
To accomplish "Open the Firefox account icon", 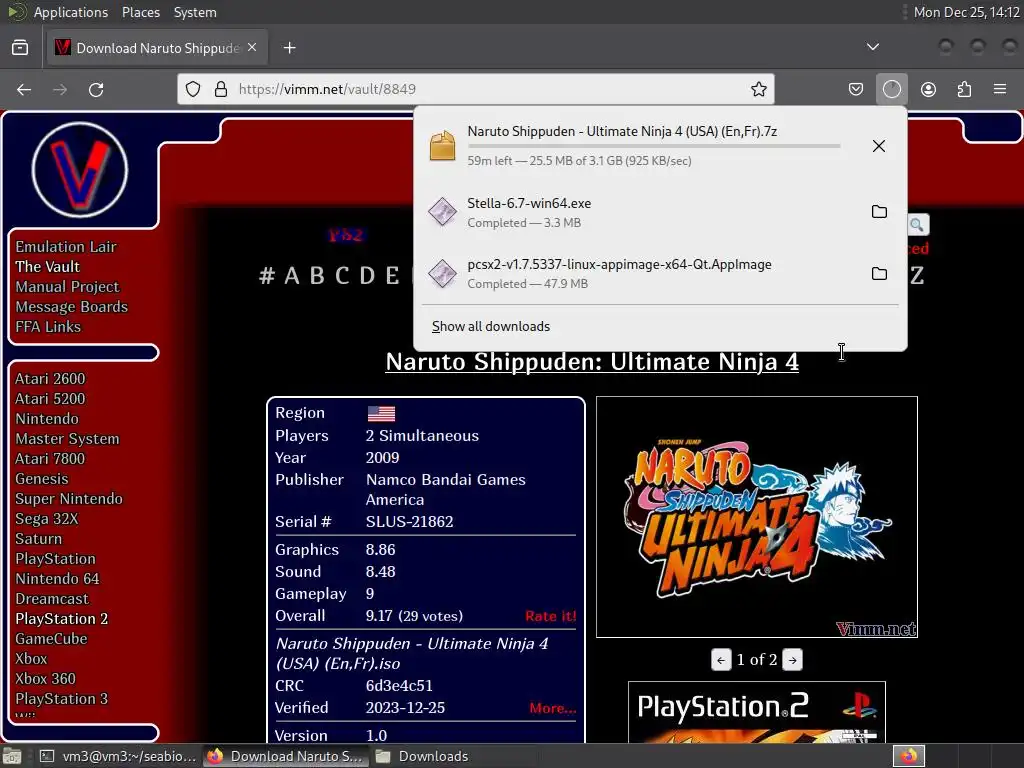I will click(x=928, y=89).
